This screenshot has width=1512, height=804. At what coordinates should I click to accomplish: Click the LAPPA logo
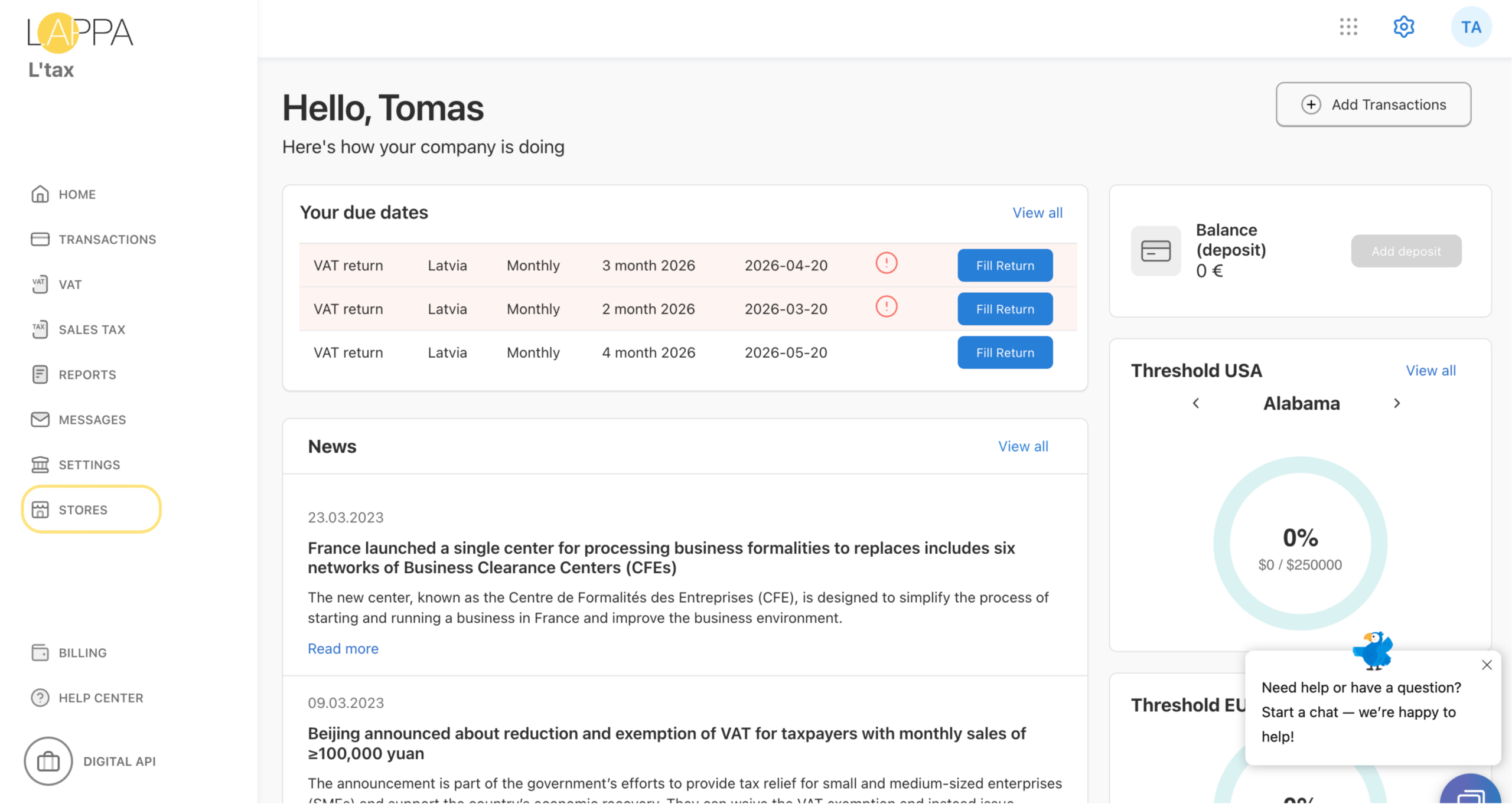(x=80, y=33)
